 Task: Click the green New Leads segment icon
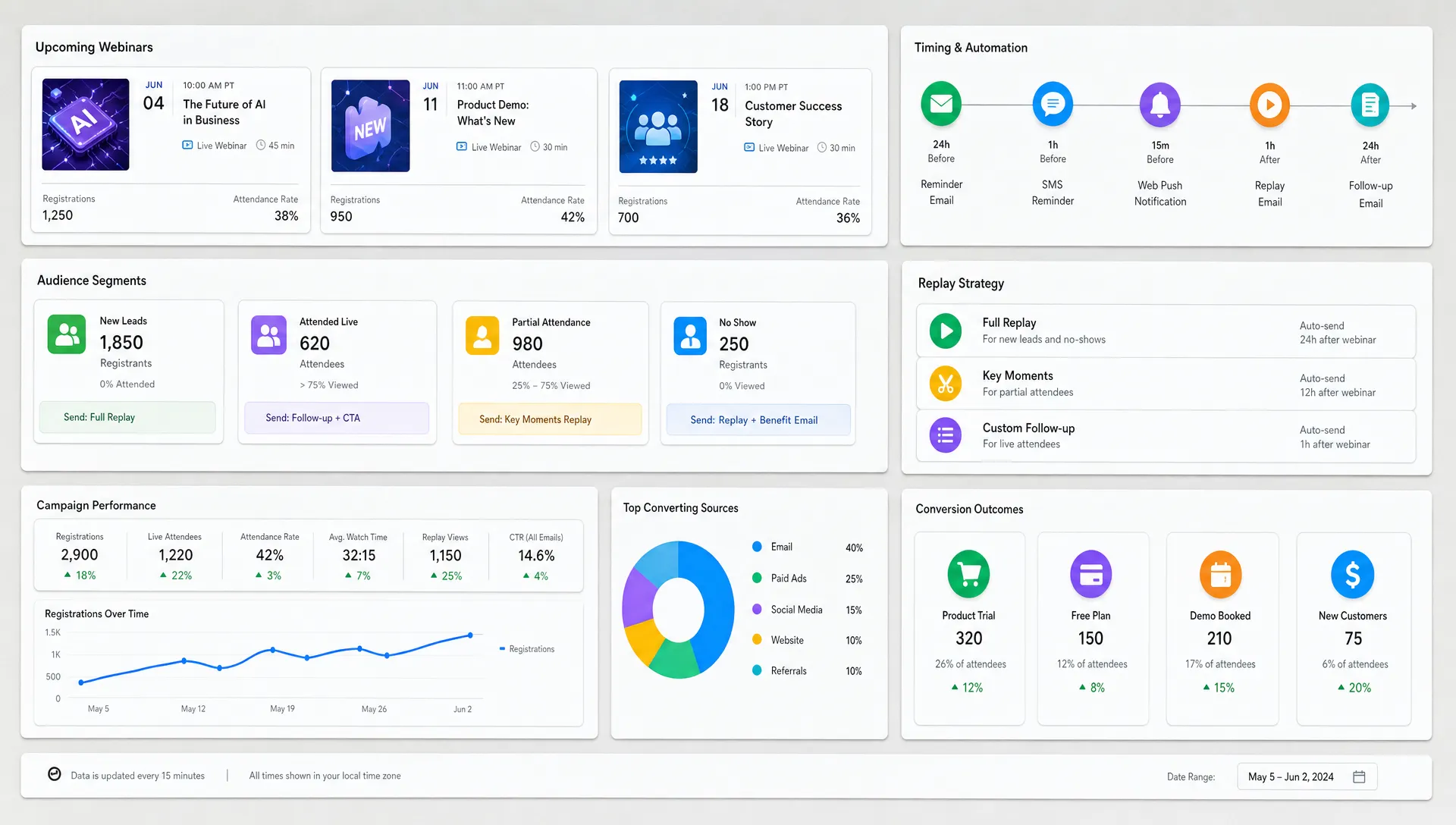(x=67, y=334)
